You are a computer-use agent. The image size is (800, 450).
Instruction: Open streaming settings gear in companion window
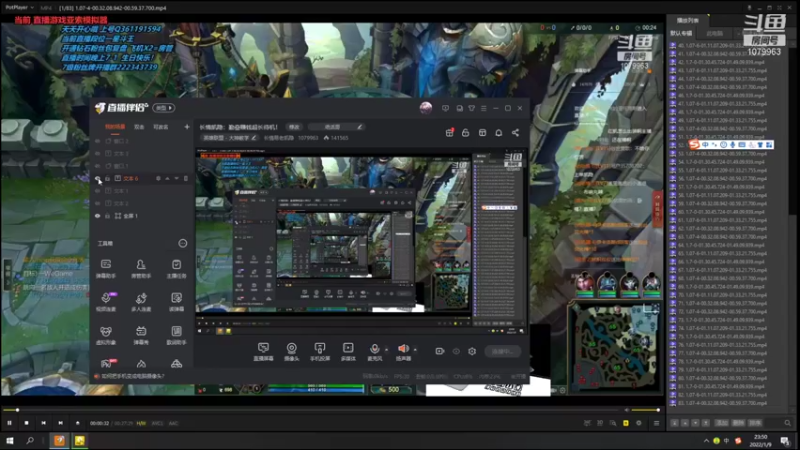point(472,351)
